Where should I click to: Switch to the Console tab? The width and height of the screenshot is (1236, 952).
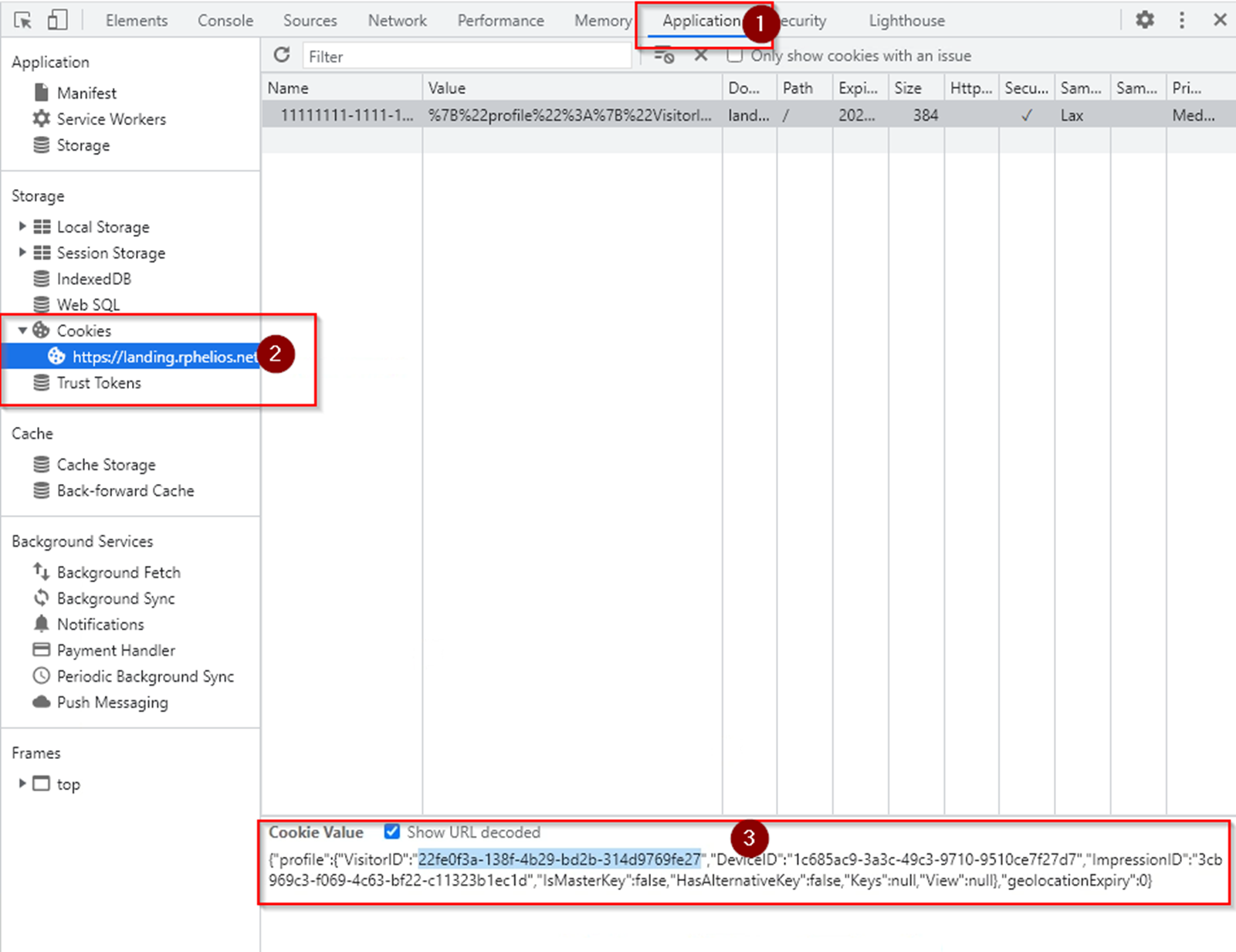click(225, 21)
